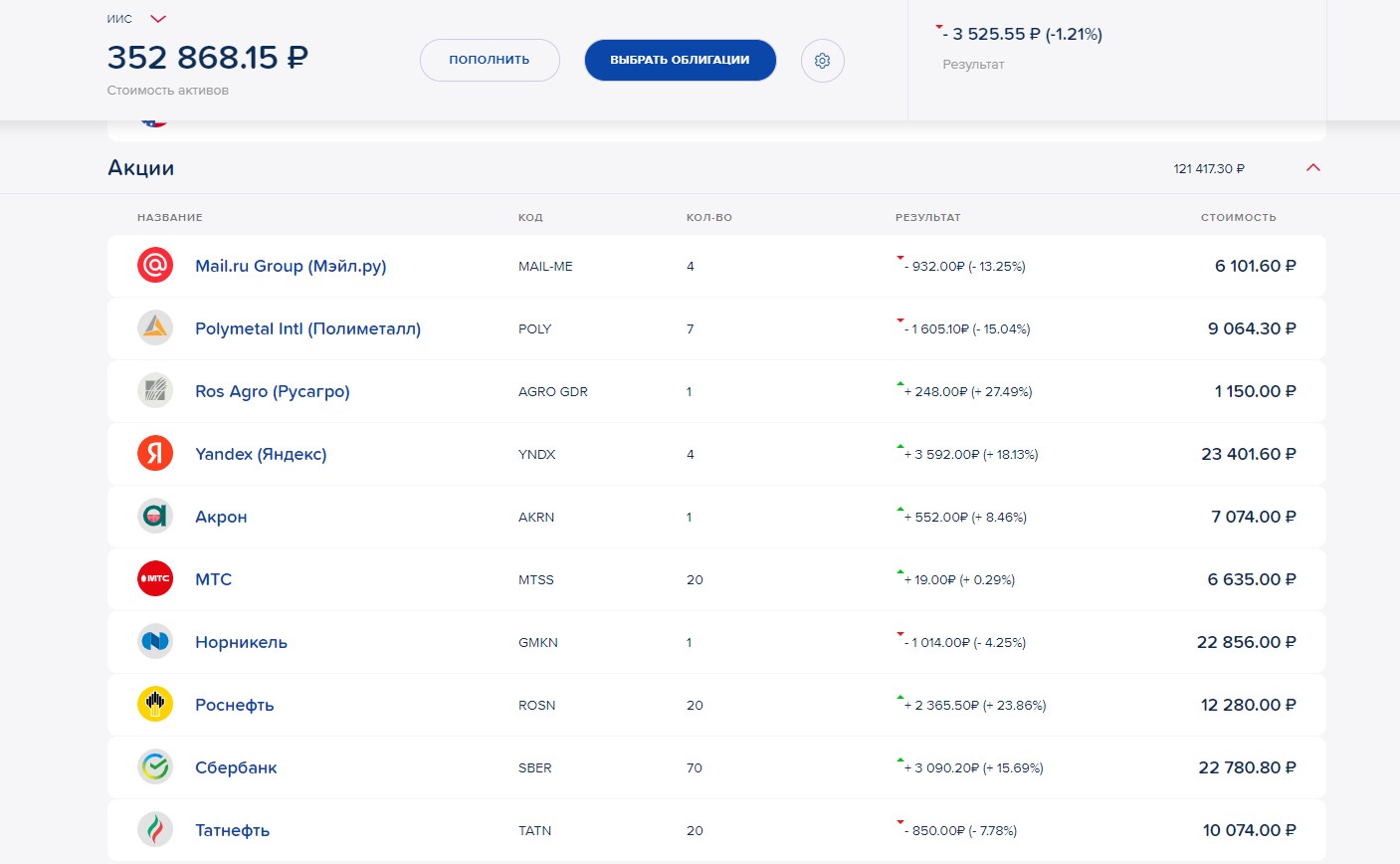Viewport: 1400px width, 864px height.
Task: Open Ros Agro (Русагро) stock link
Action: pyautogui.click(x=273, y=391)
